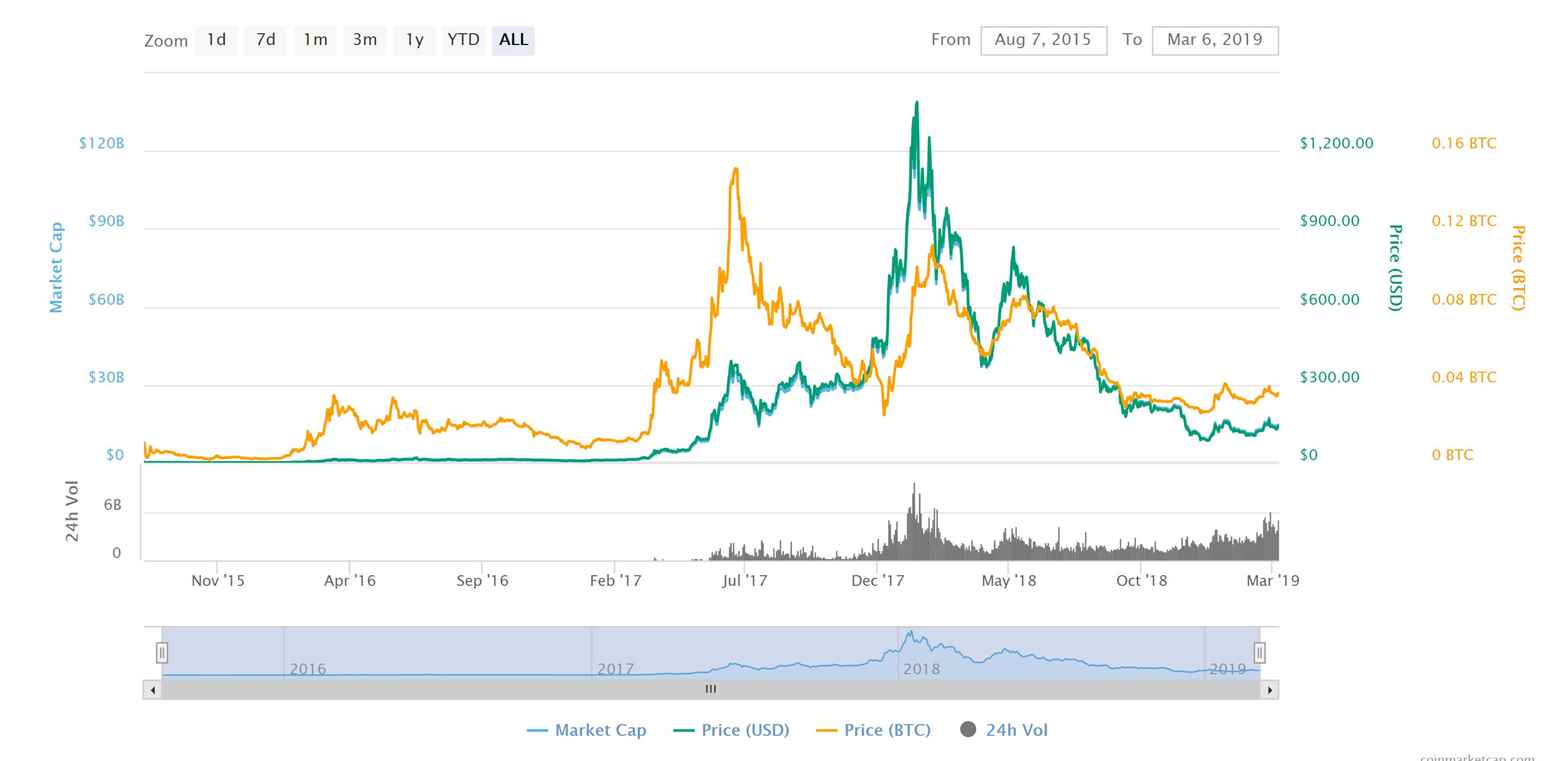
Task: Click the navigator scrollbar right arrow
Action: click(x=1270, y=689)
